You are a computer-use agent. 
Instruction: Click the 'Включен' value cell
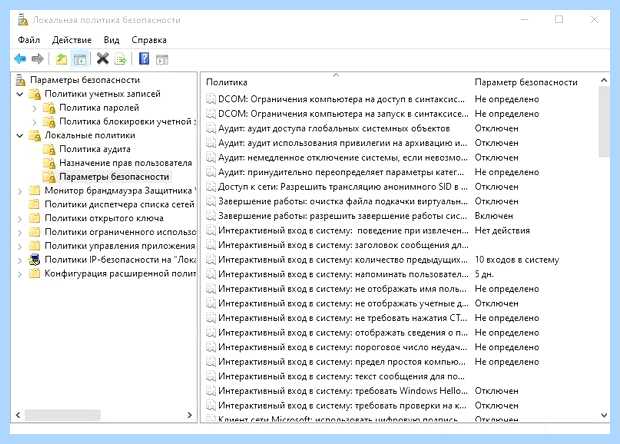493,216
